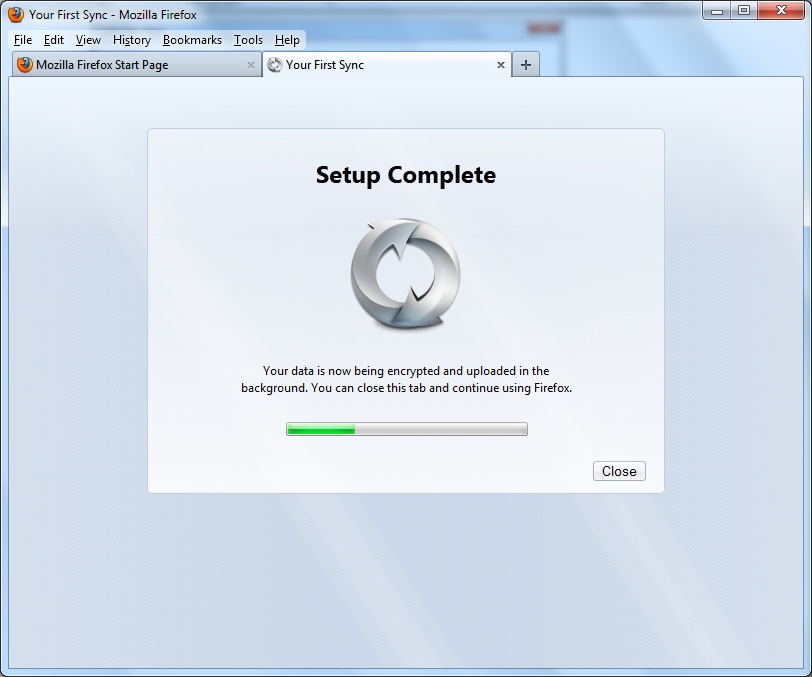
Task: Switch to Mozilla Firefox Start Page tab
Action: coord(137,65)
